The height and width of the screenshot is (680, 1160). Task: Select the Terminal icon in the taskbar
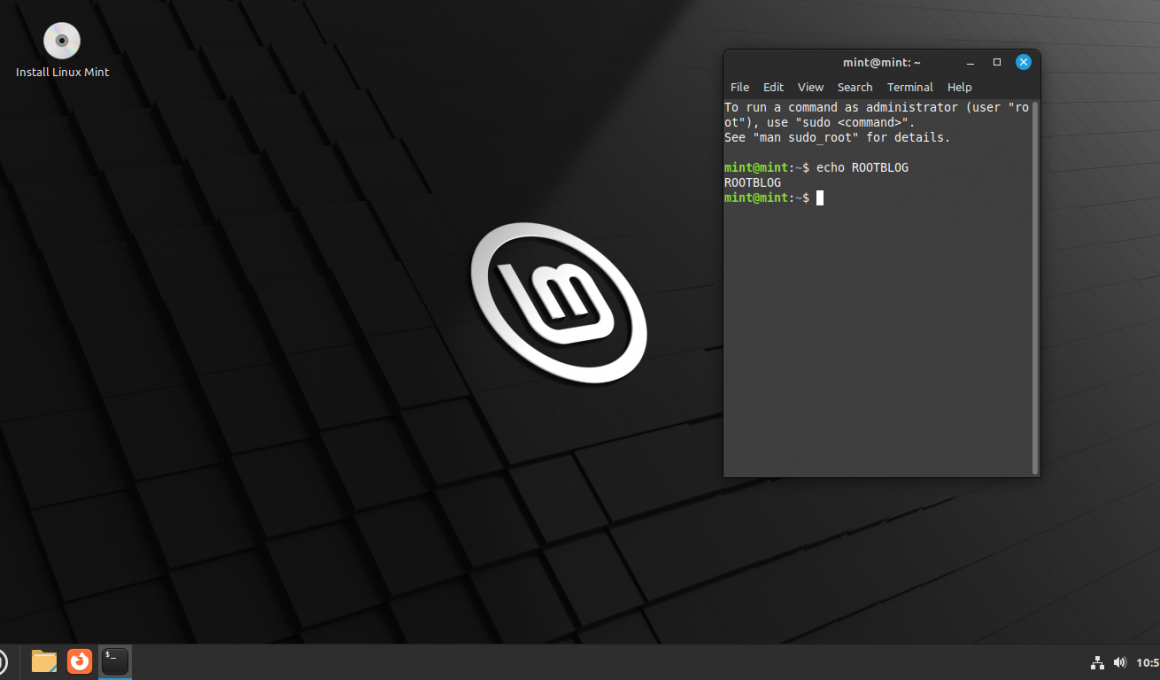coord(114,661)
